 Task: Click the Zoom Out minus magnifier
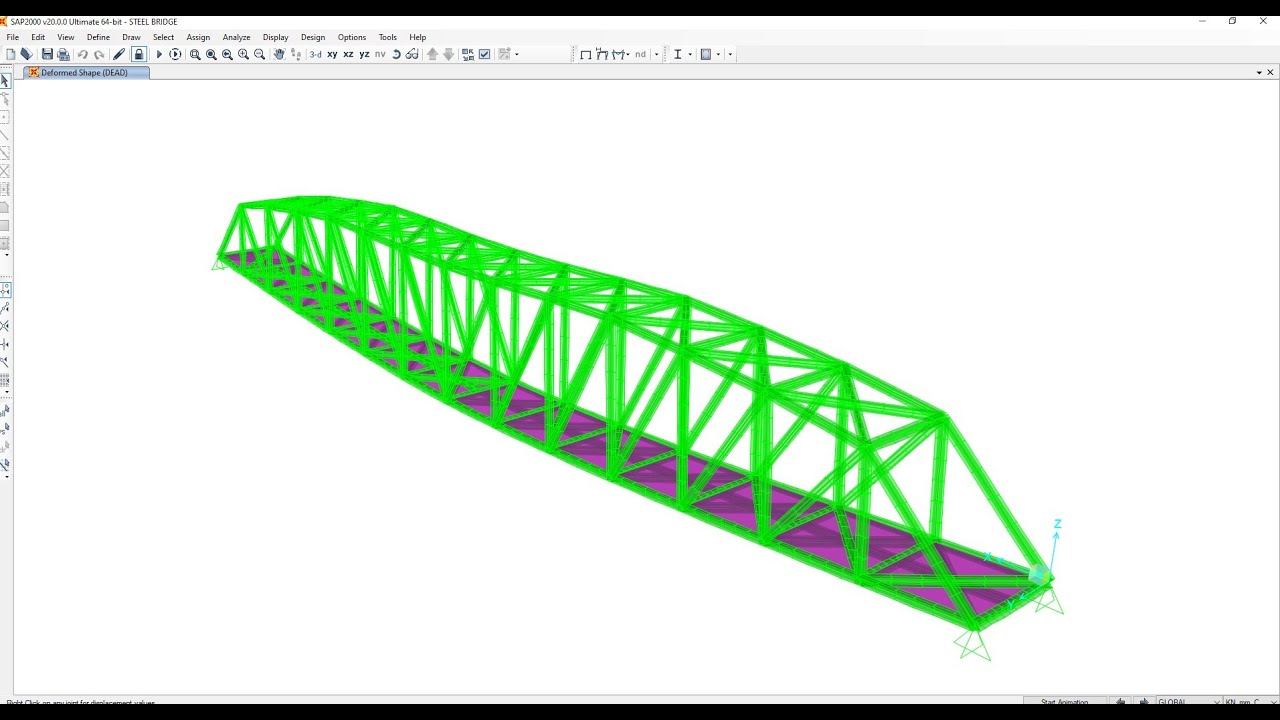click(x=259, y=54)
